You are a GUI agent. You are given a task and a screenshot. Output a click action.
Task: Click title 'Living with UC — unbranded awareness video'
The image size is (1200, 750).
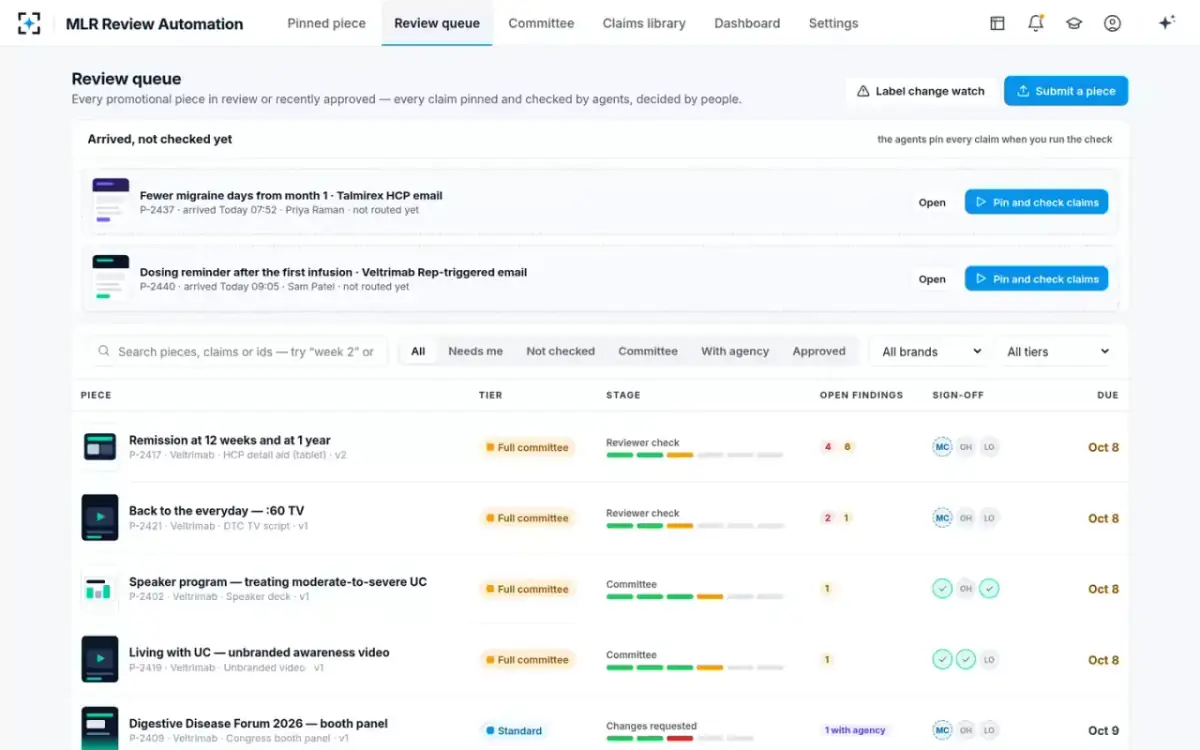[x=259, y=653]
